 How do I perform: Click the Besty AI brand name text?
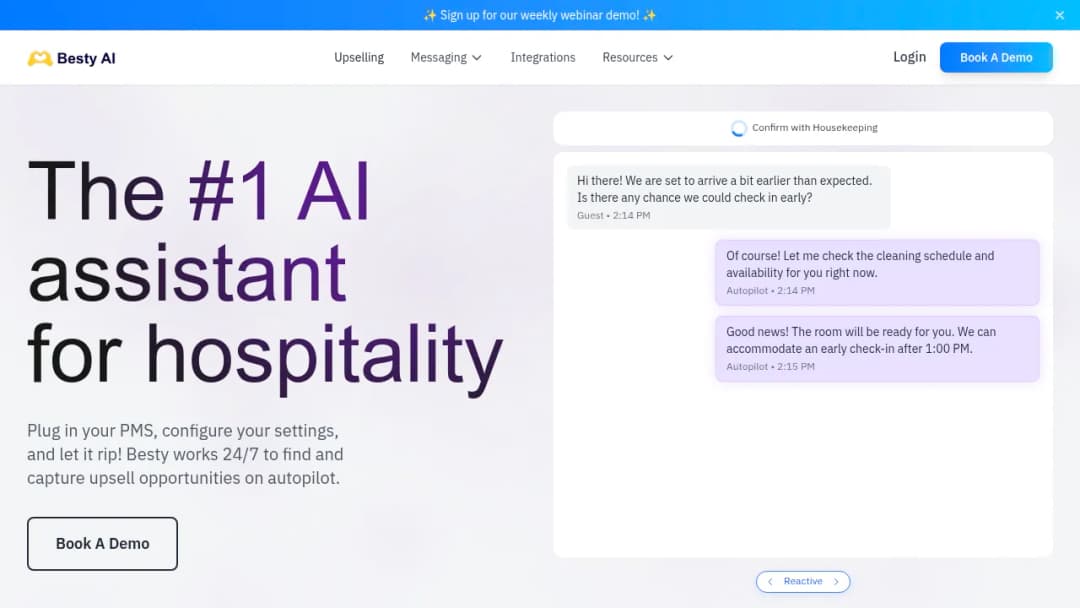tap(86, 59)
